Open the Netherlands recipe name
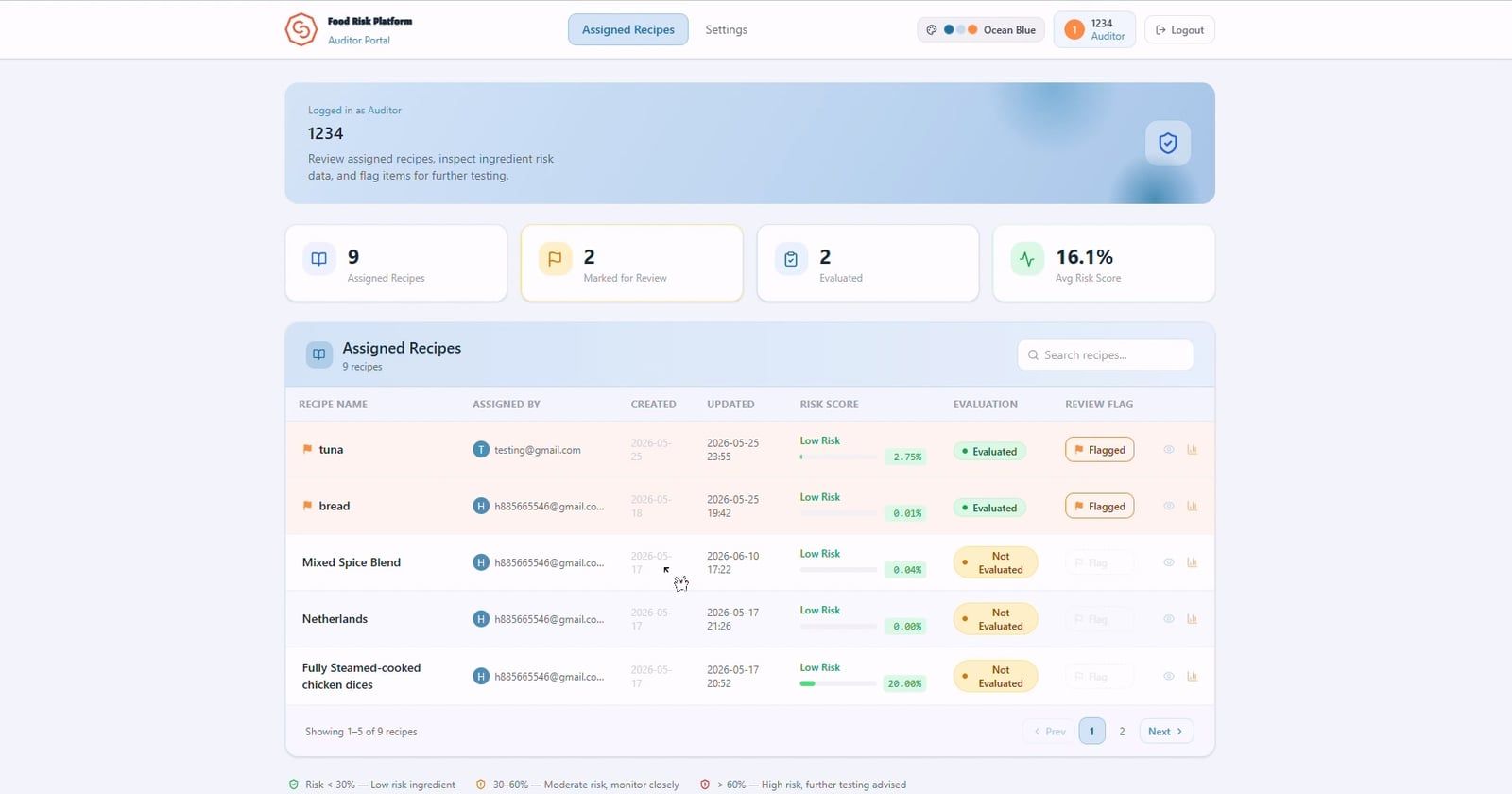Viewport: 1512px width, 794px height. [335, 619]
